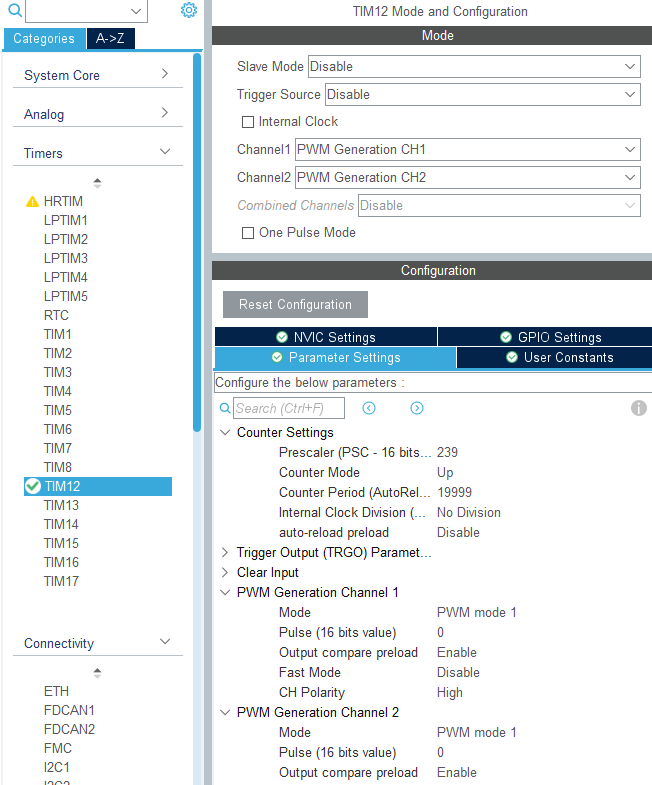
Task: Enable the Internal Clock checkbox
Action: 248,122
